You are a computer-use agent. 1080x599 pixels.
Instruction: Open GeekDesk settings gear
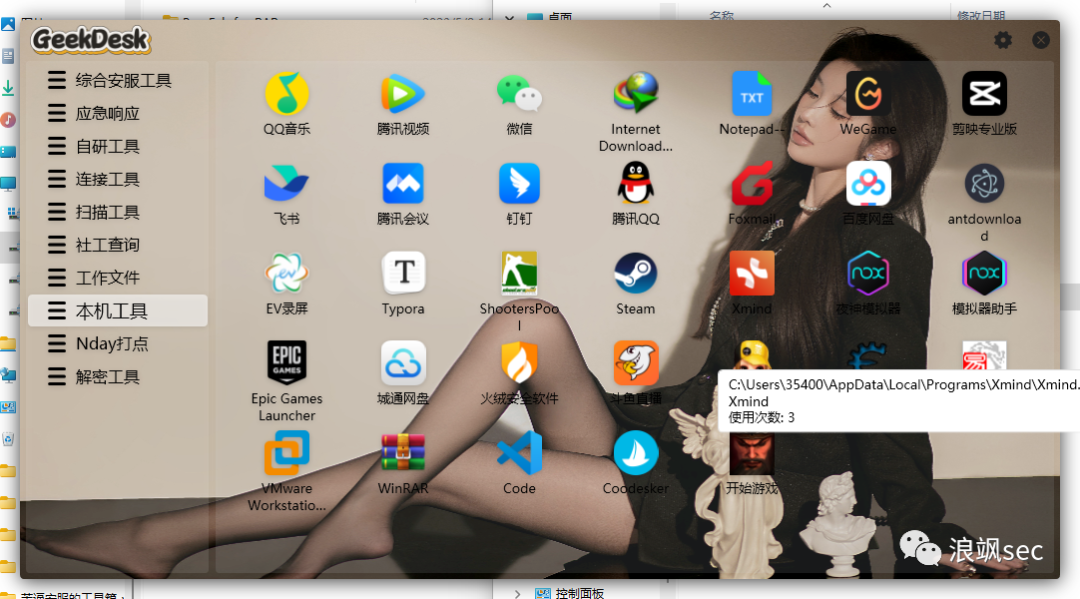1003,40
